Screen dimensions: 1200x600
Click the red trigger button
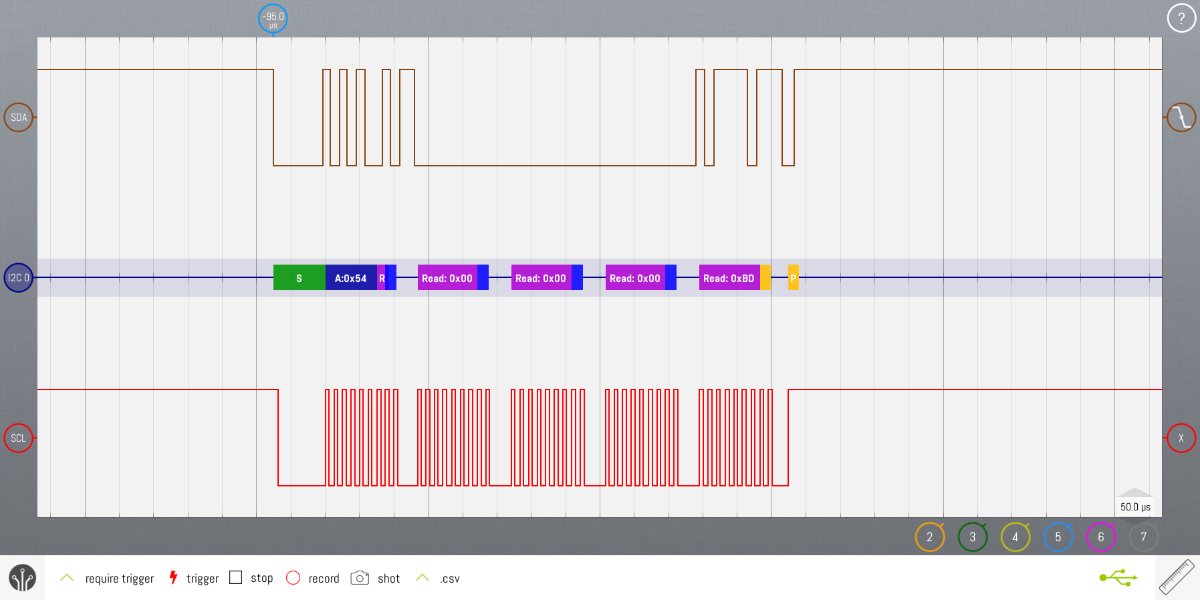173,578
